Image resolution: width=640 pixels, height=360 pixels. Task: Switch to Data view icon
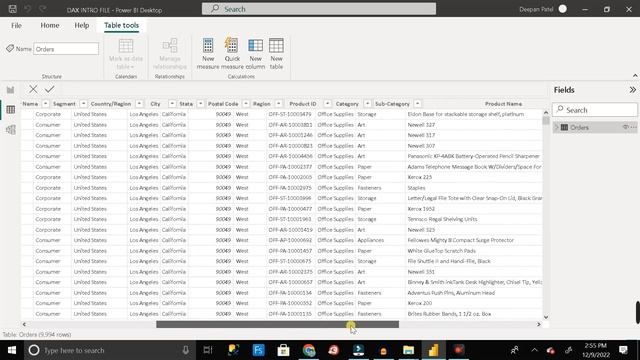click(11, 109)
